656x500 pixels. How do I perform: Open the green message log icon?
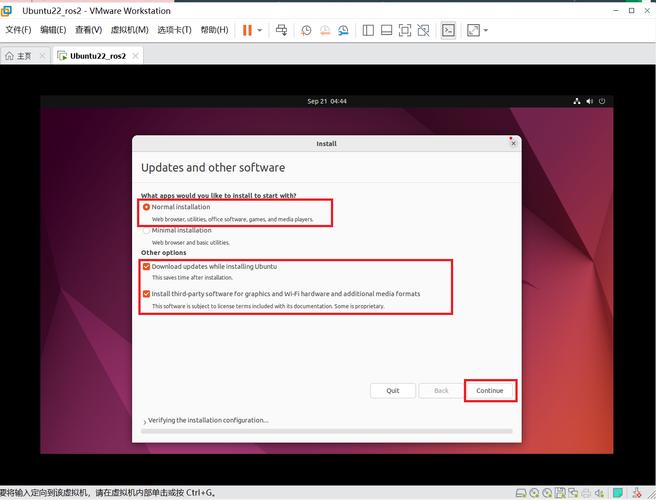(618, 493)
